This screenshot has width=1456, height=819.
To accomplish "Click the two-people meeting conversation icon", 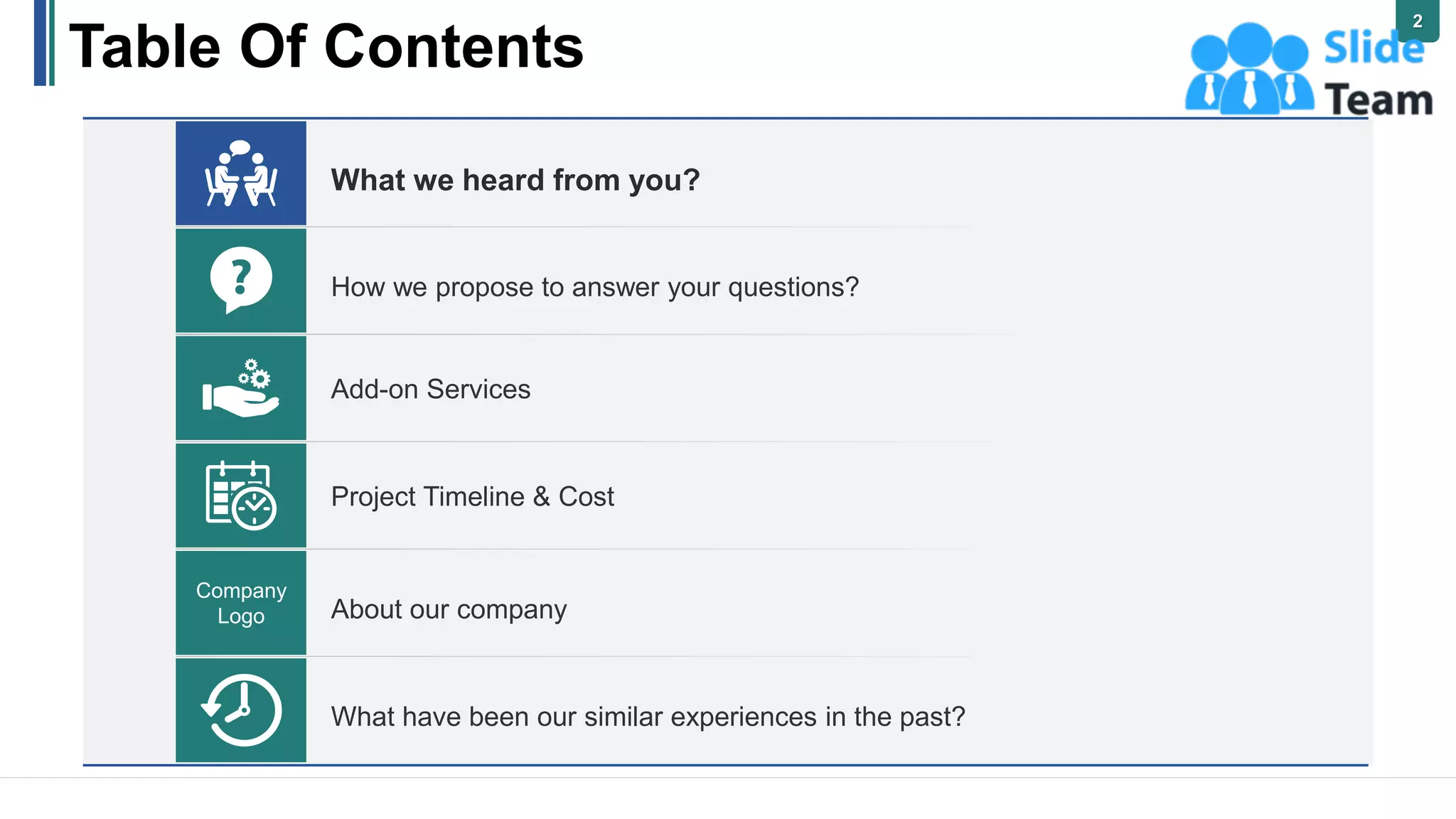I will click(241, 174).
